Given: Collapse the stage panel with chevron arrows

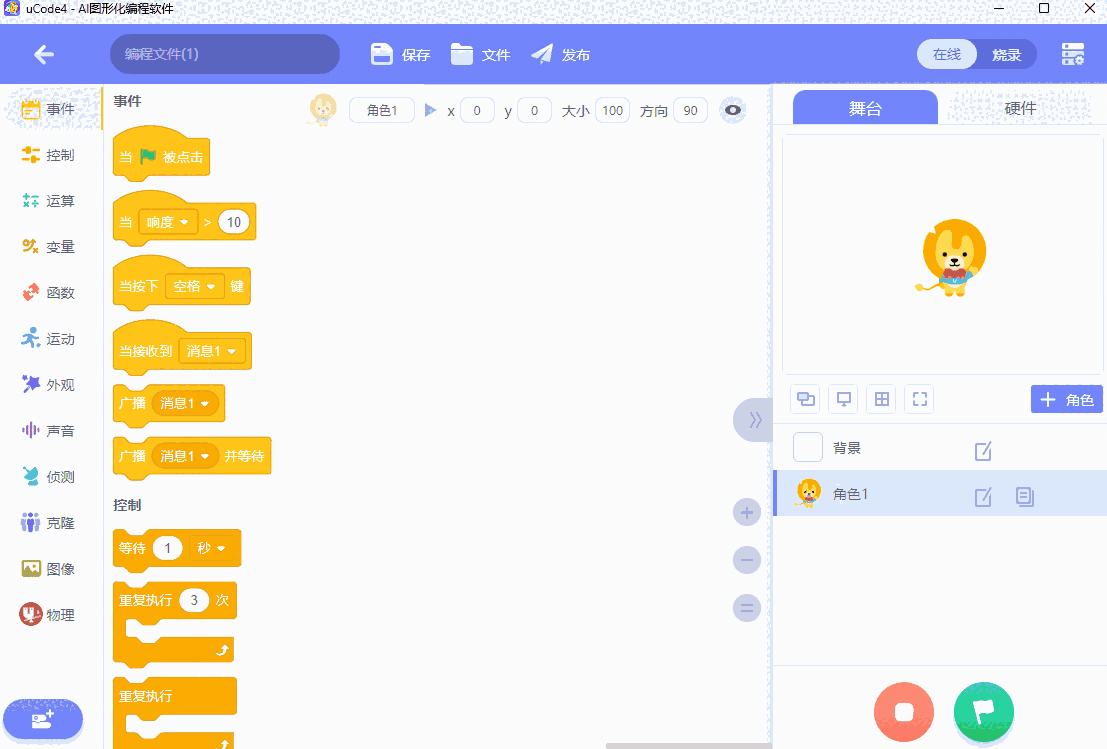Looking at the screenshot, I should (754, 420).
